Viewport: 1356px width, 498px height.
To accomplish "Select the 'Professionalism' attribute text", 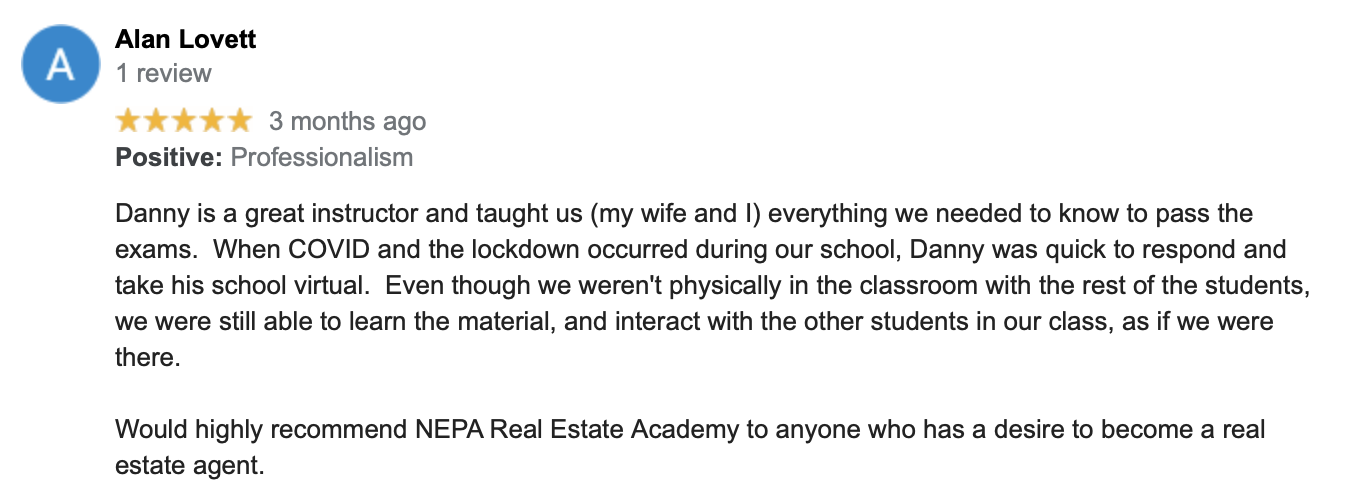I will click(x=322, y=157).
